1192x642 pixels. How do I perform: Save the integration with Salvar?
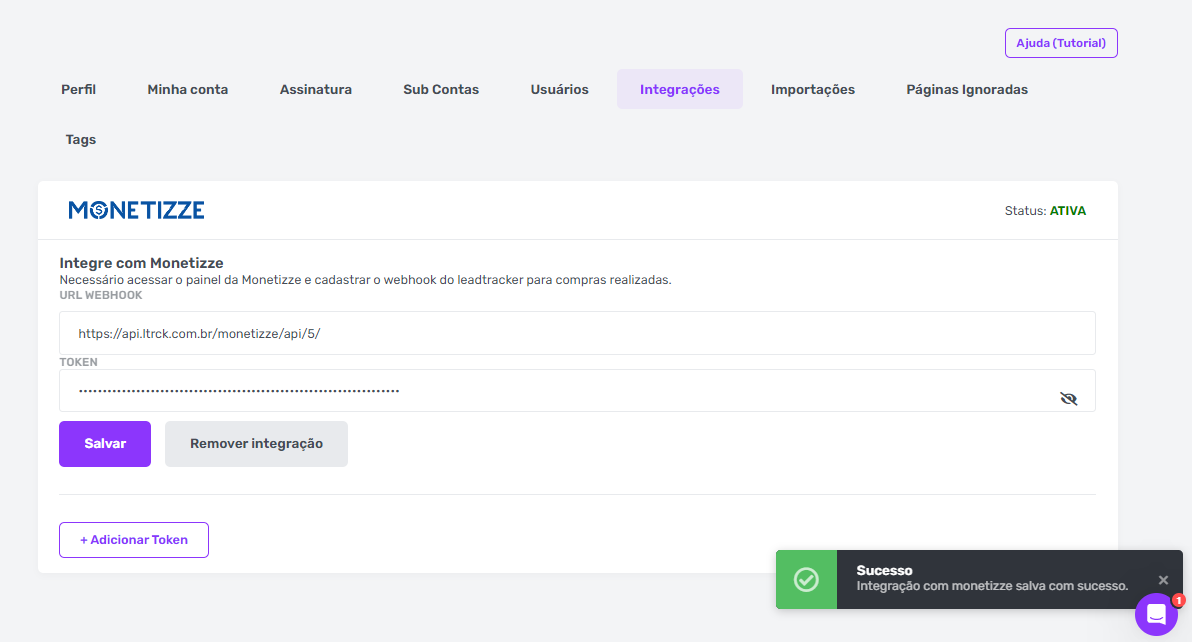105,444
